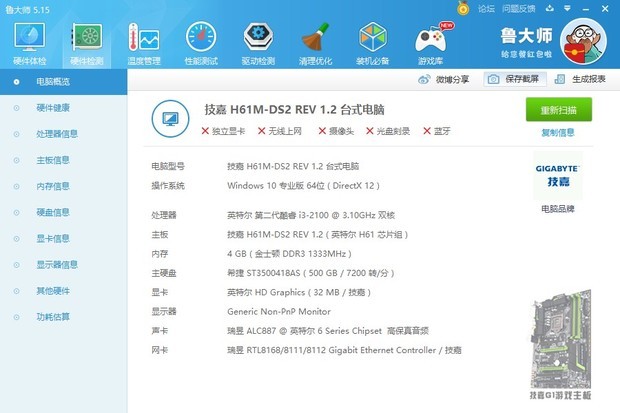Open 温度管理 temperature management
The image size is (620, 413).
pyautogui.click(x=144, y=44)
